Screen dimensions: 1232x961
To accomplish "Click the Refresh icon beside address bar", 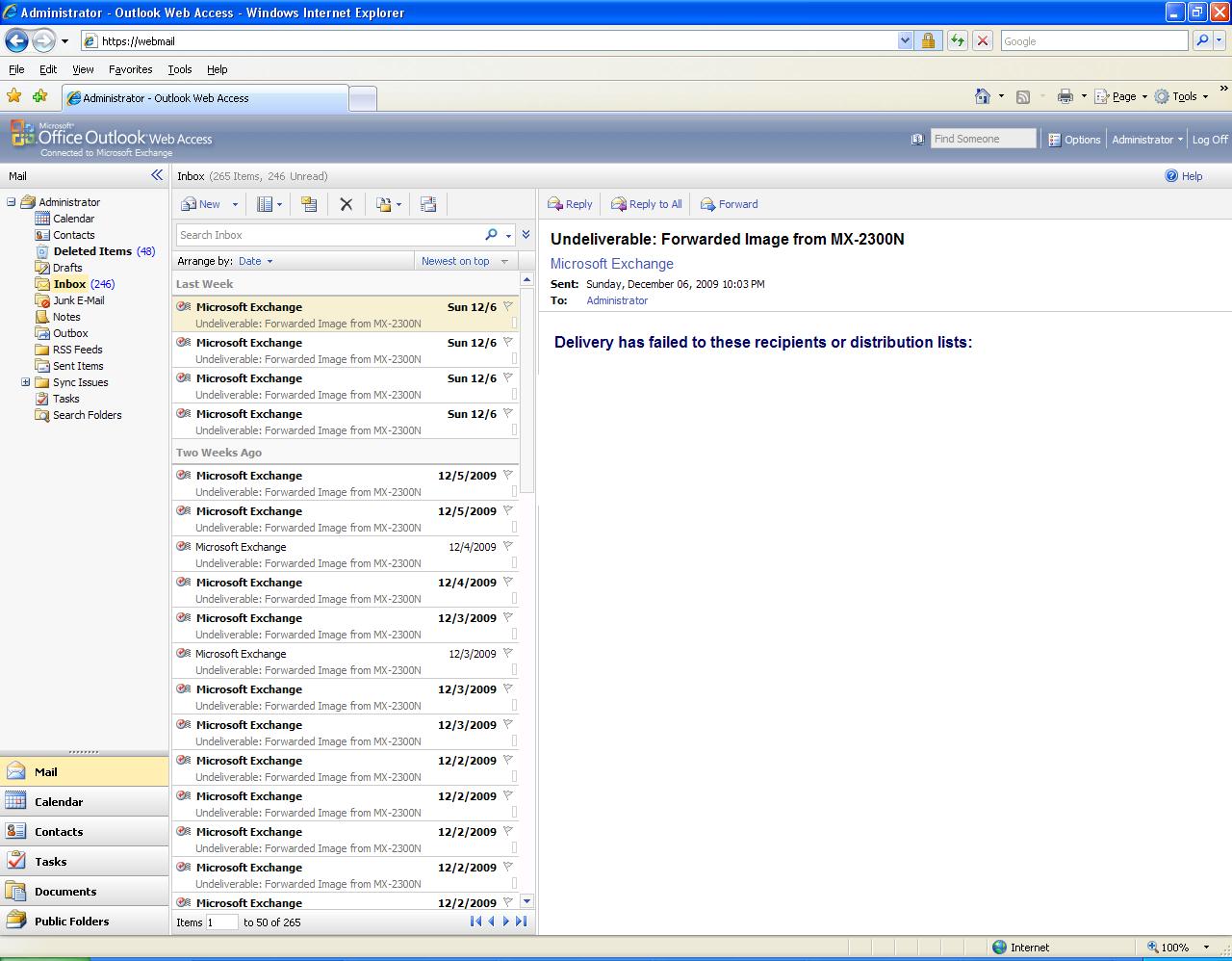I will 957,40.
